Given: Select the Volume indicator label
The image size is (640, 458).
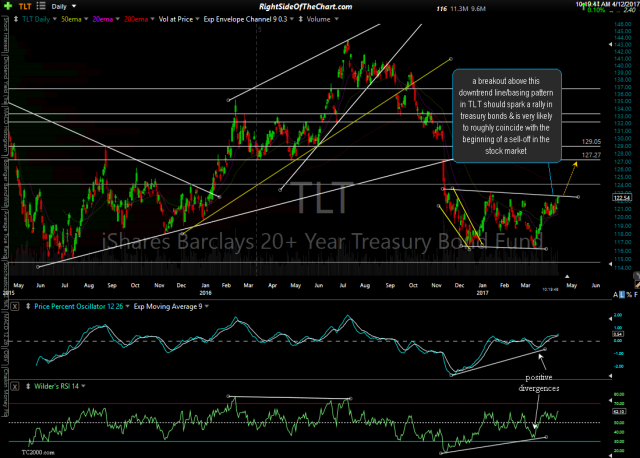Looking at the screenshot, I should pos(318,19).
